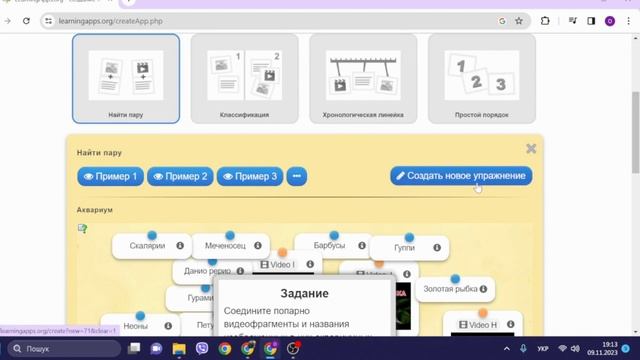Image resolution: width=640 pixels, height=360 pixels.
Task: Select the Найти пару template card
Action: point(126,78)
